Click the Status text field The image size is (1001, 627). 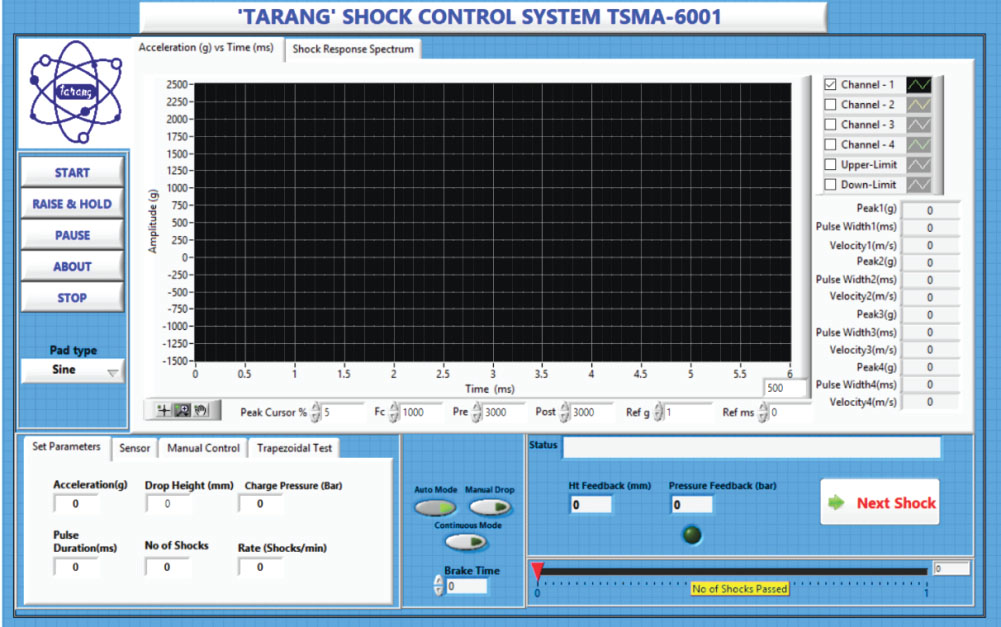(751, 447)
